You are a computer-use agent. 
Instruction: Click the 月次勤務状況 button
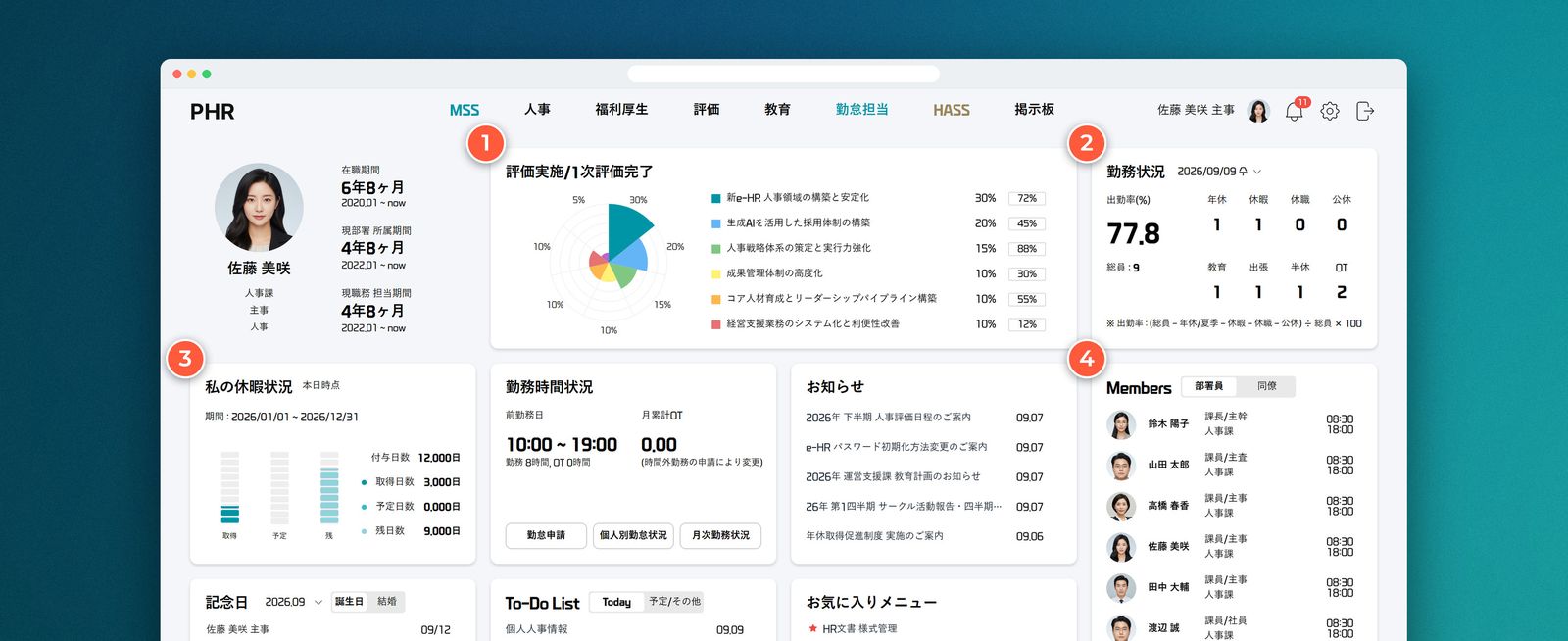coord(720,535)
